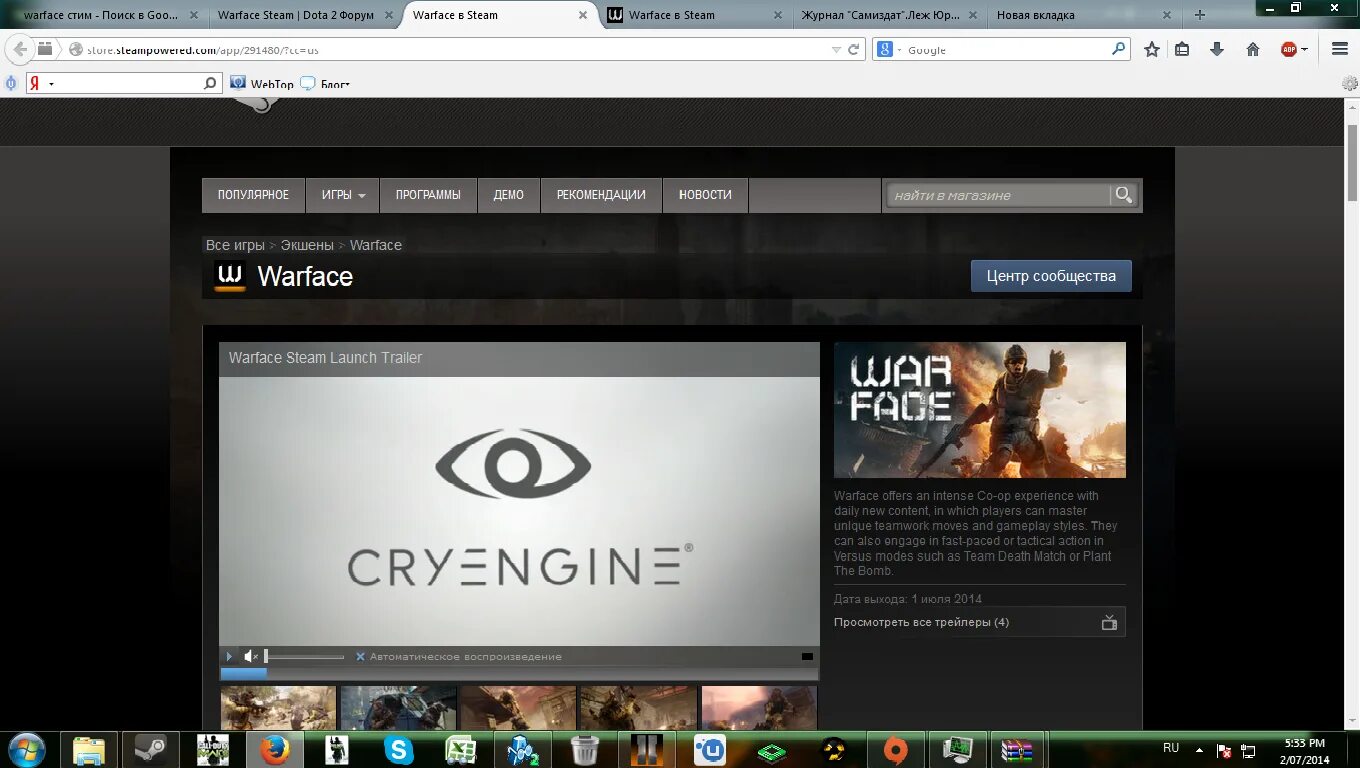Expand the Блог bookmark dropdown

tap(325, 84)
